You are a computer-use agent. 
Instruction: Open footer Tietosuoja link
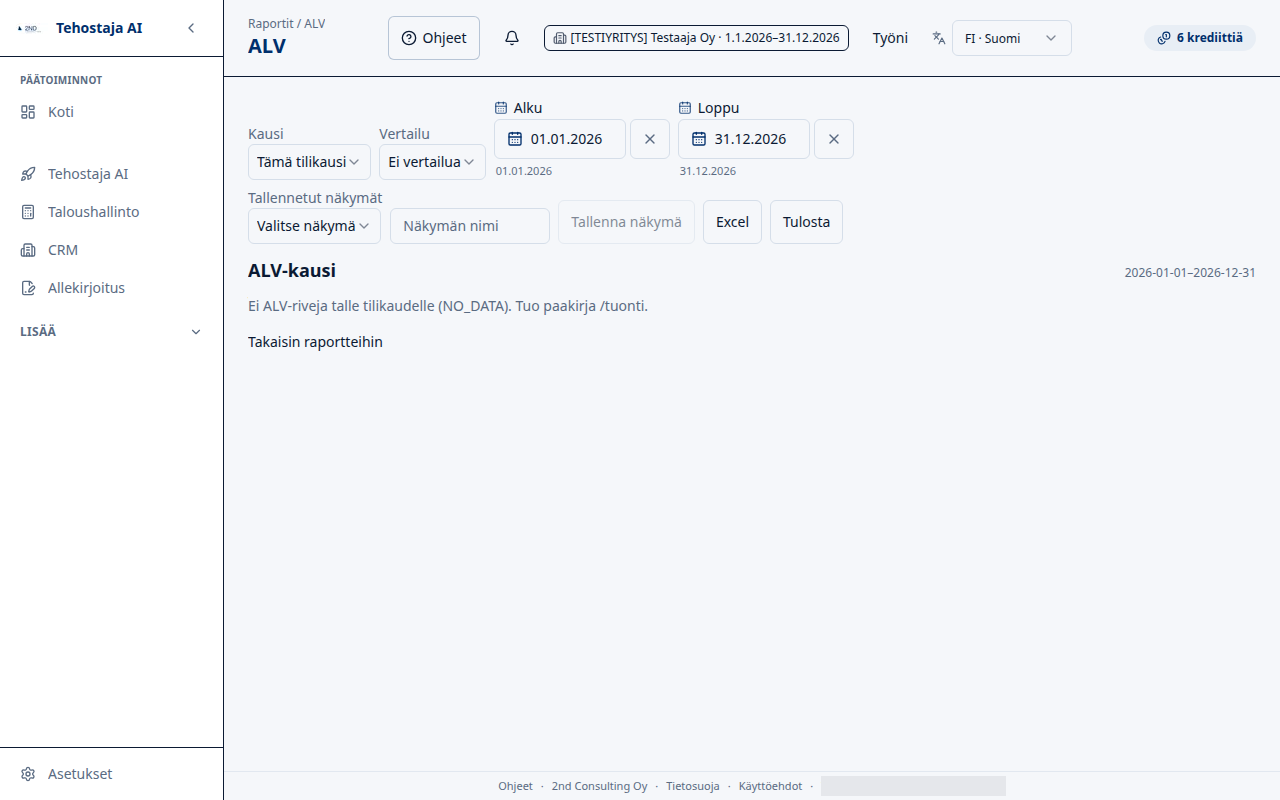(x=693, y=786)
